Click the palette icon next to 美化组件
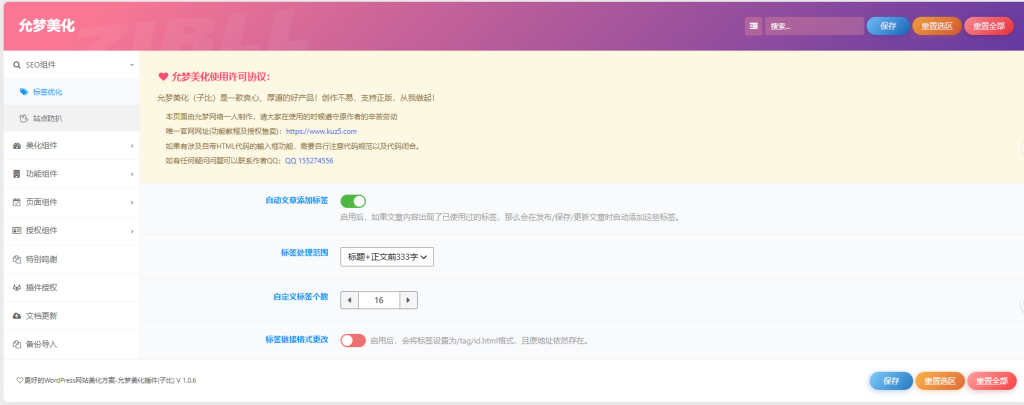Image resolution: width=1024 pixels, height=405 pixels. click(x=17, y=146)
